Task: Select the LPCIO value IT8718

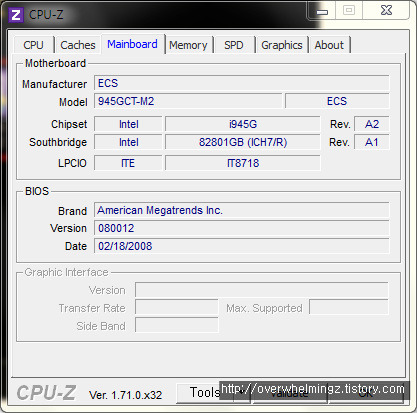Action: [x=243, y=163]
